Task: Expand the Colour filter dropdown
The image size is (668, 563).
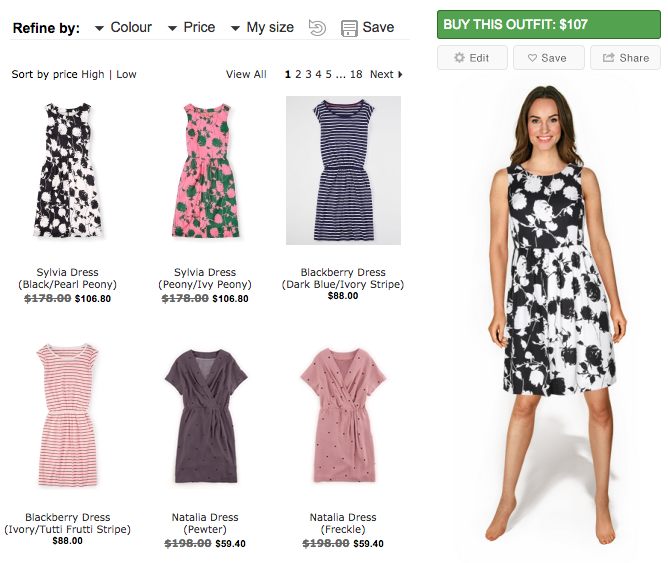Action: point(99,29)
